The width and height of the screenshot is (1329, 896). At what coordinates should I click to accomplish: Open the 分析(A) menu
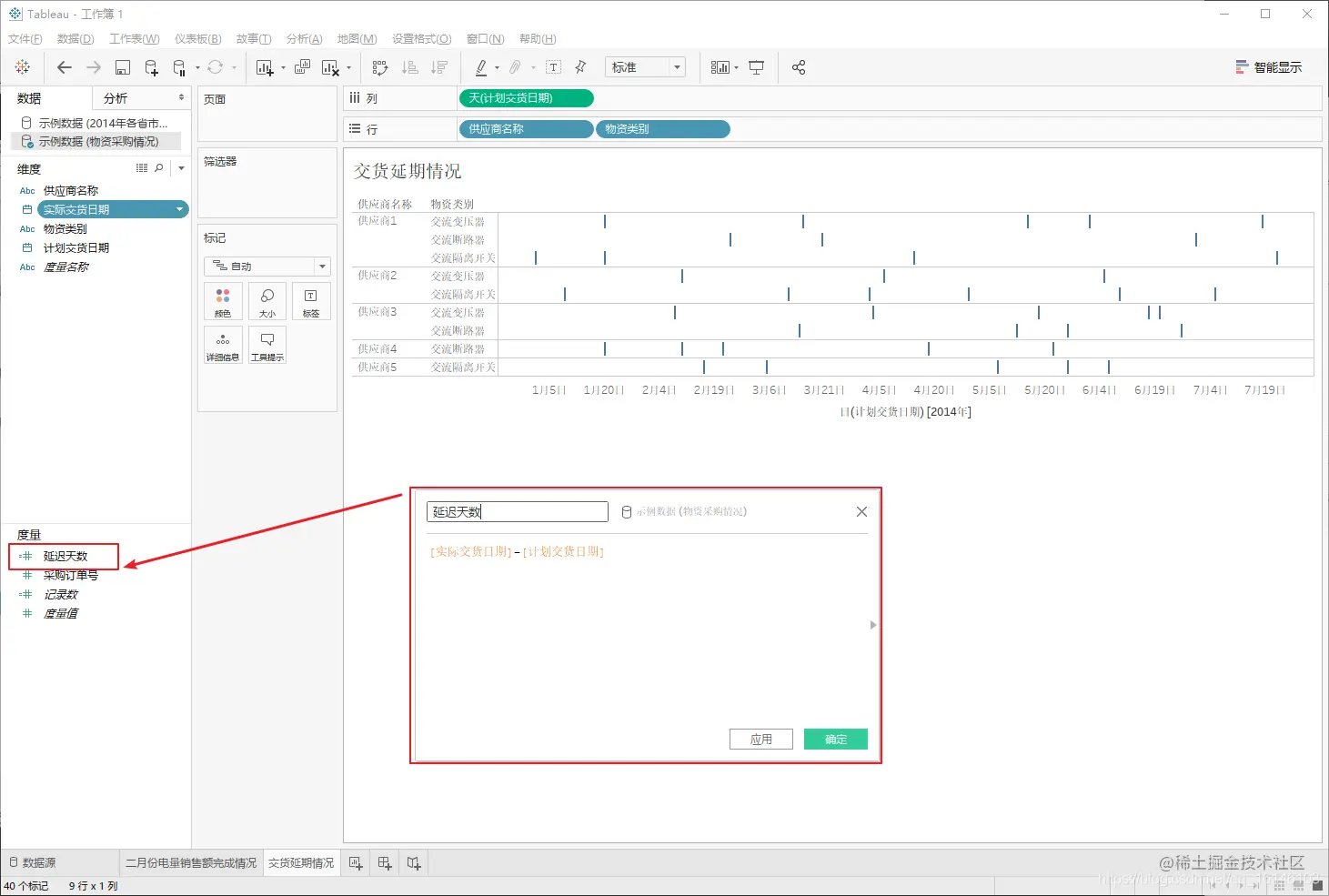(305, 39)
